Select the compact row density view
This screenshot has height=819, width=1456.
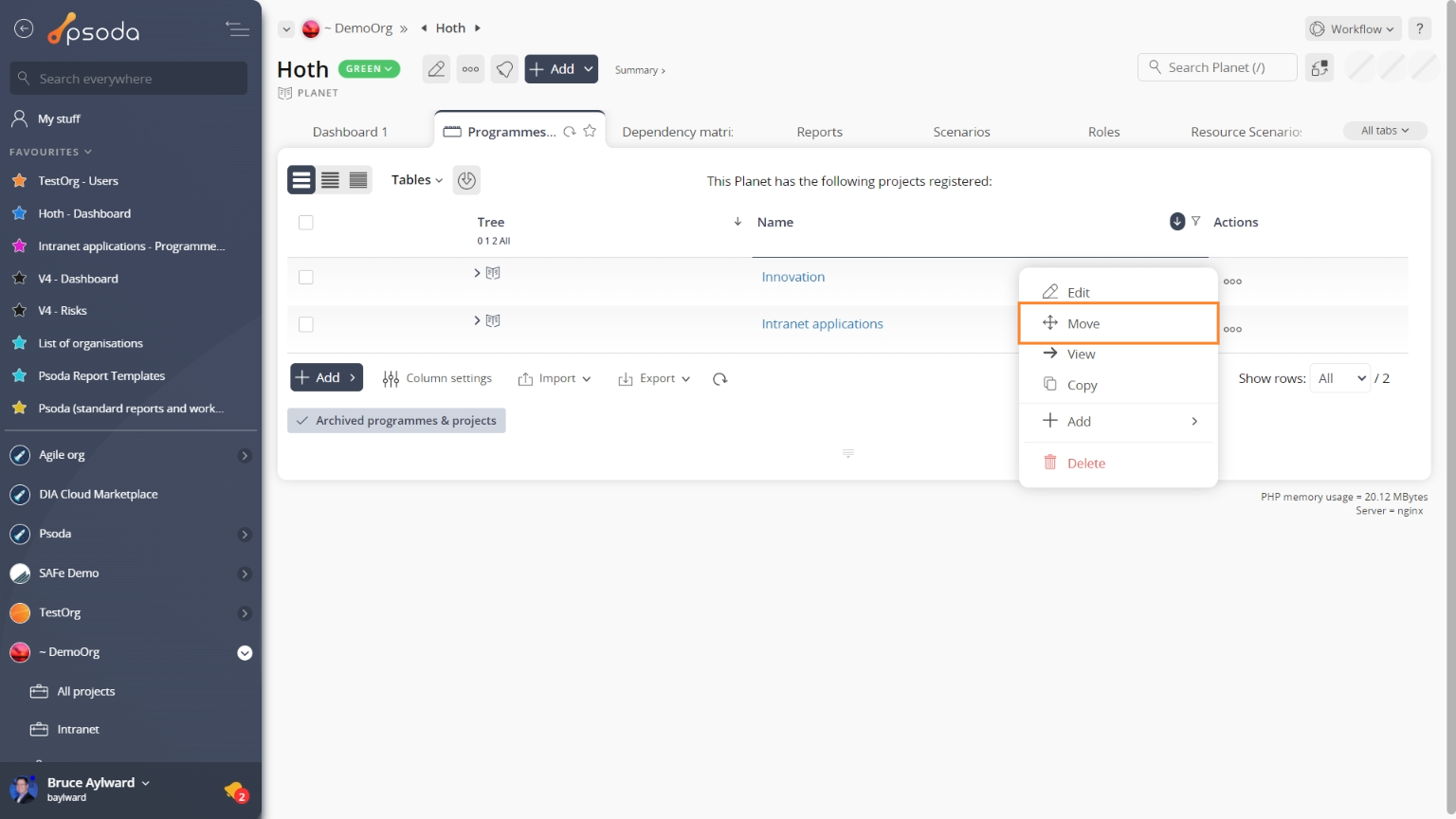click(x=358, y=180)
